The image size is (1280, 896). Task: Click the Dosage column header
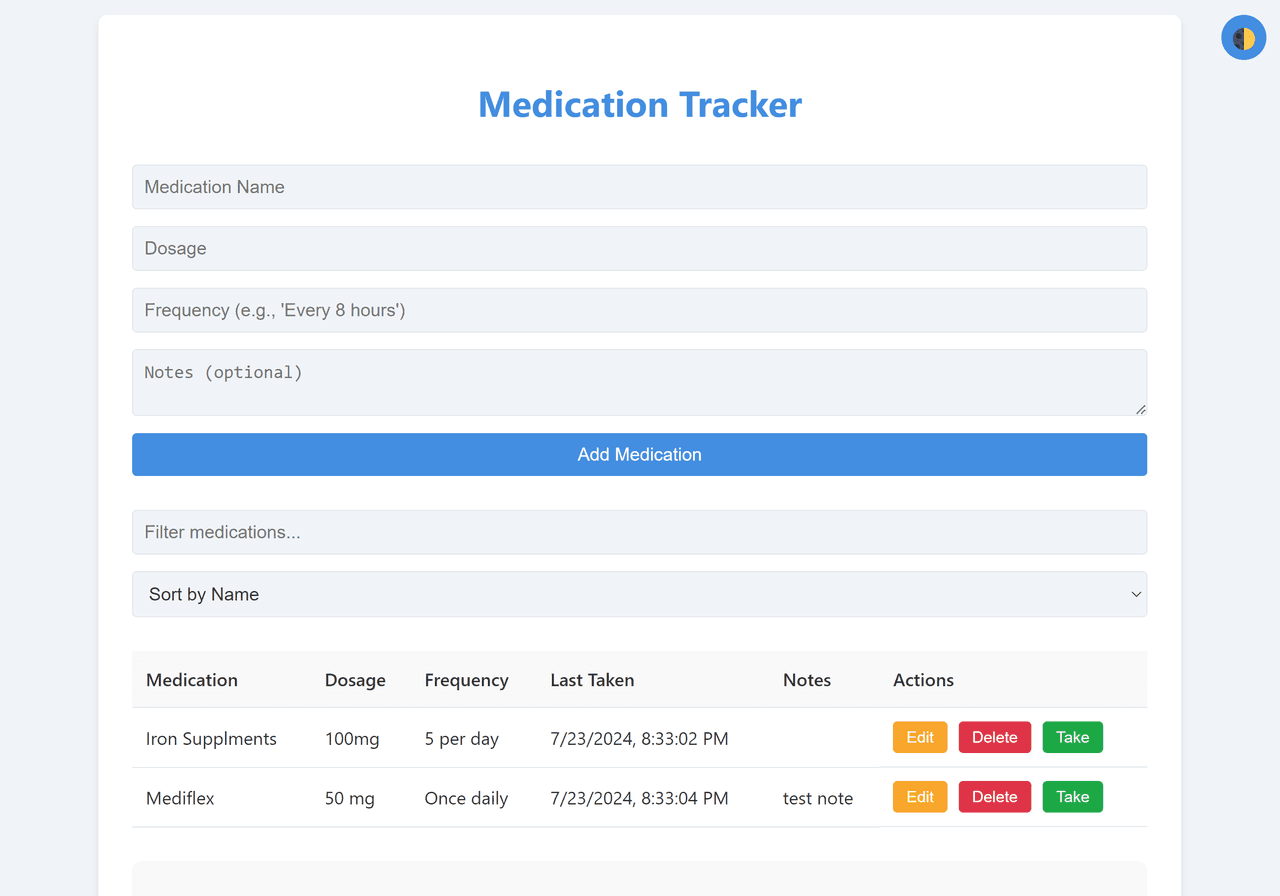coord(355,680)
